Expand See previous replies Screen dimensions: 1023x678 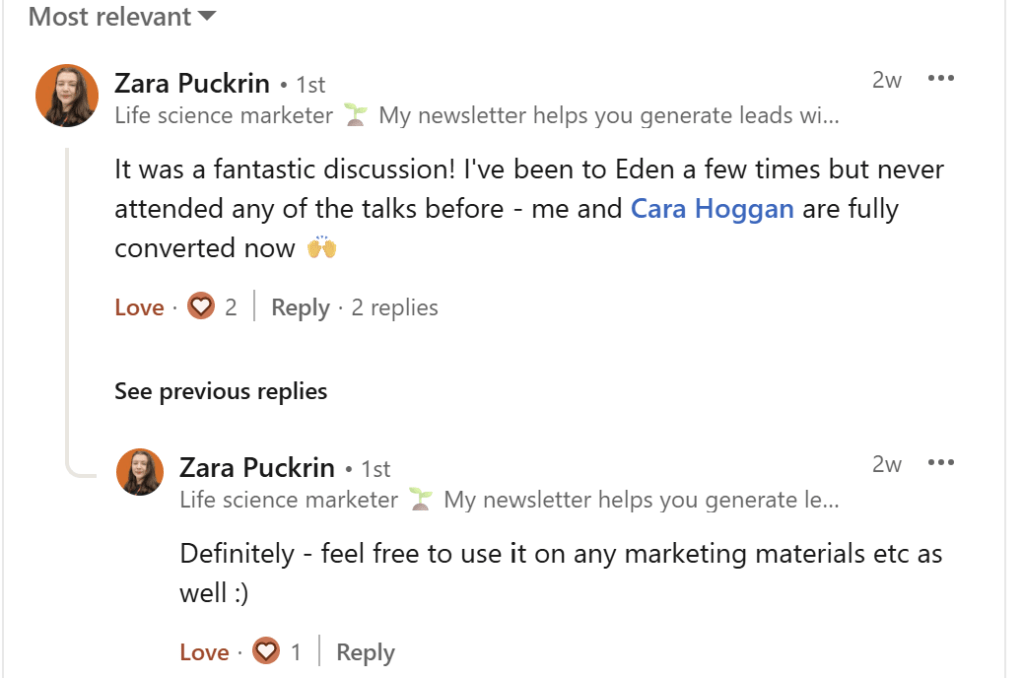[221, 390]
